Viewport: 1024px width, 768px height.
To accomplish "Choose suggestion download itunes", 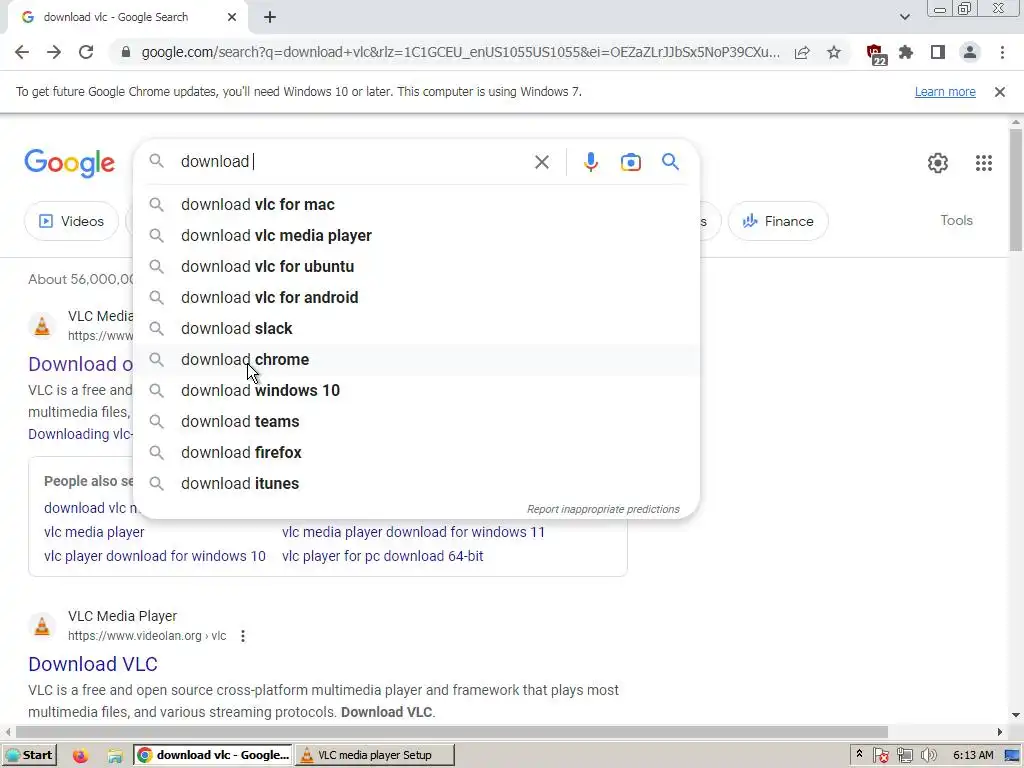I will tap(416, 484).
